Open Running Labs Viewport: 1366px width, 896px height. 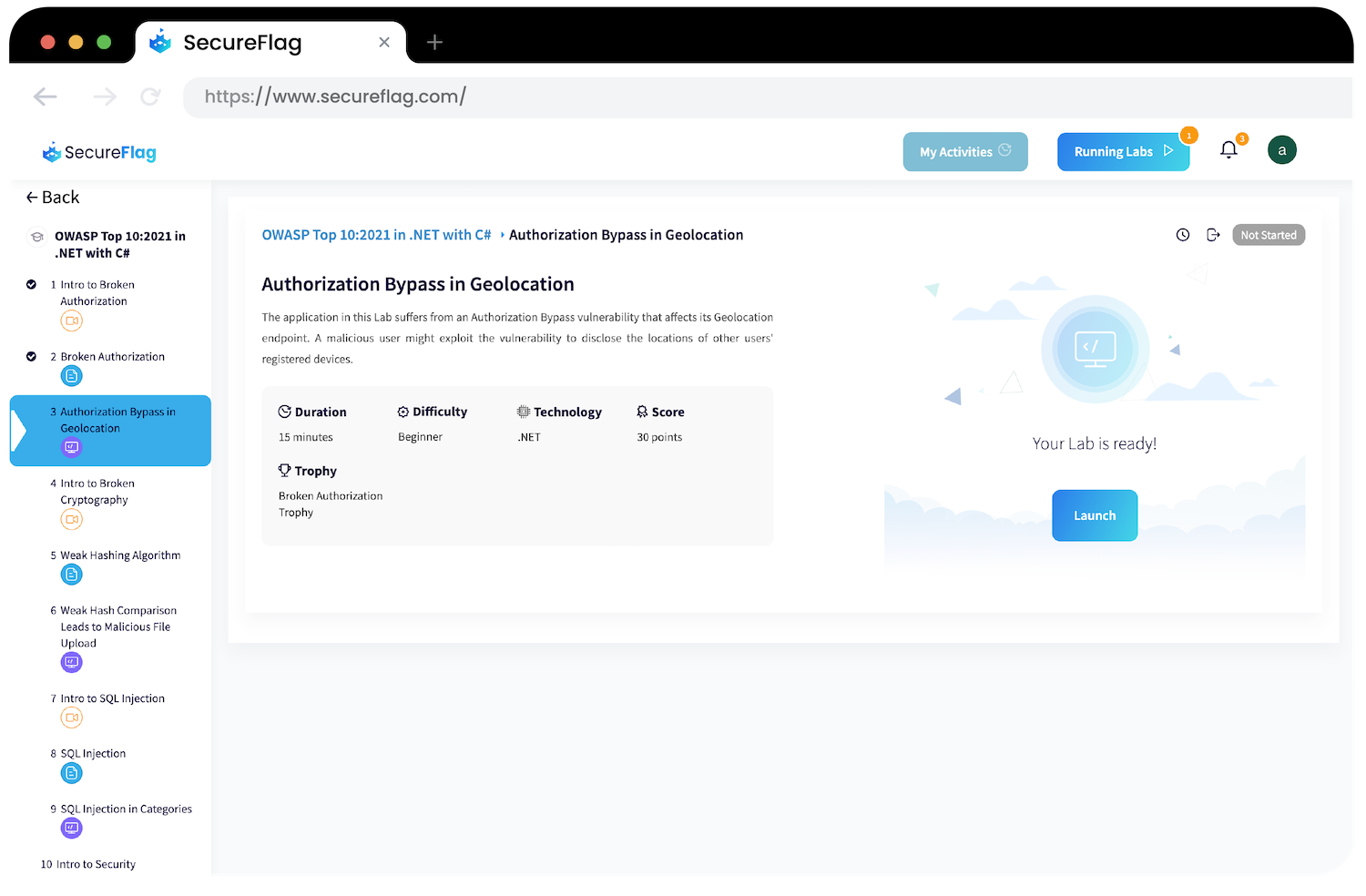(1123, 152)
